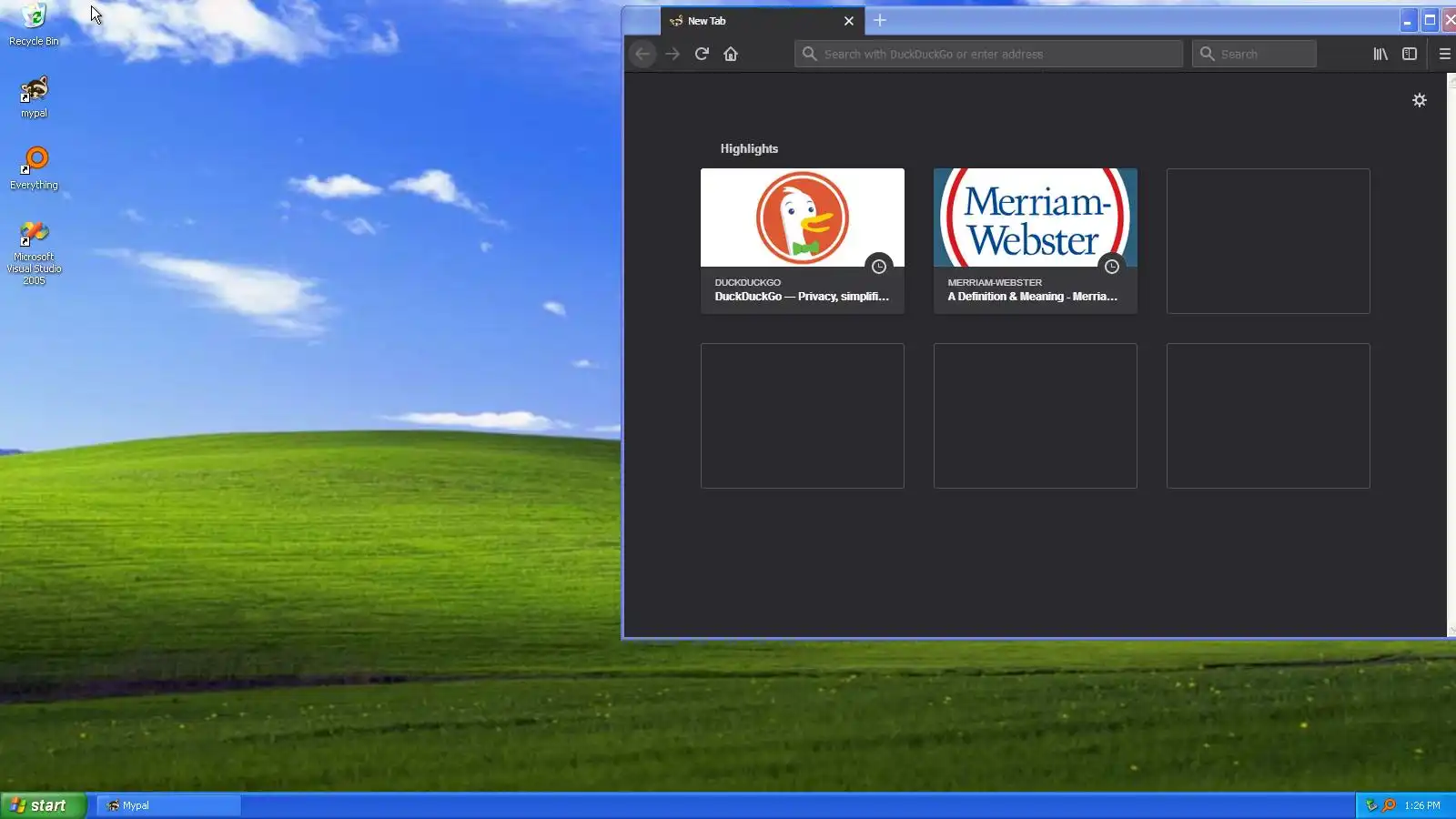Close the New Tab tab
Viewport: 1456px width, 819px height.
click(849, 21)
